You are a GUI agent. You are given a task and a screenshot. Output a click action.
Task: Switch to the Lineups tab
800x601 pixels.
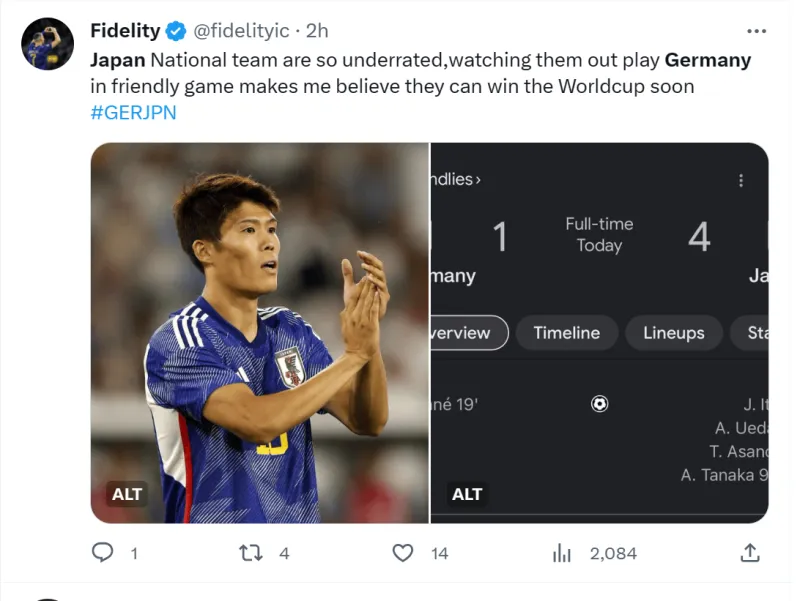click(x=673, y=333)
